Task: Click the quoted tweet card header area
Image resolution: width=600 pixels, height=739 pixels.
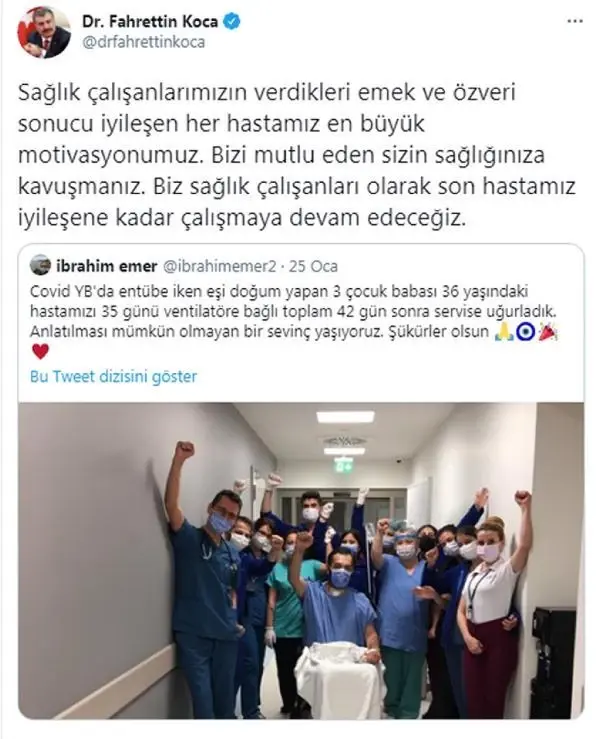Action: (185, 266)
